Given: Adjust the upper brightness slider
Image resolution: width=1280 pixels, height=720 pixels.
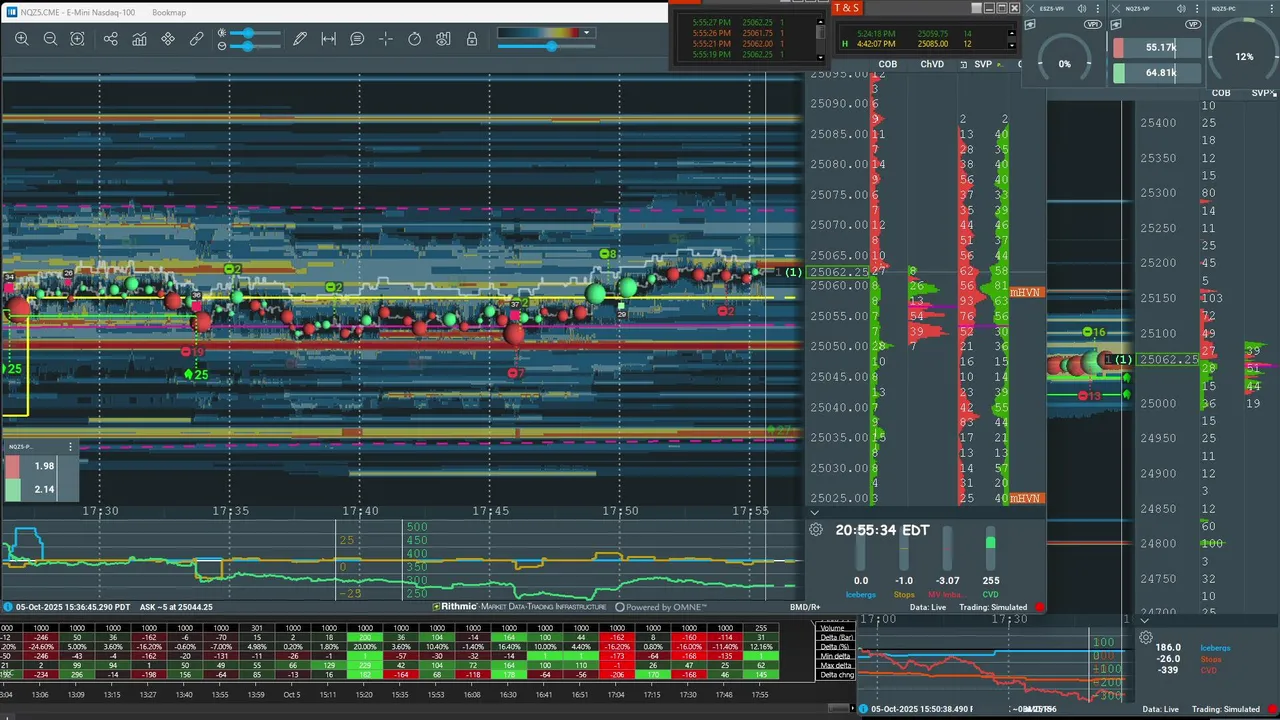Looking at the screenshot, I should [x=255, y=33].
